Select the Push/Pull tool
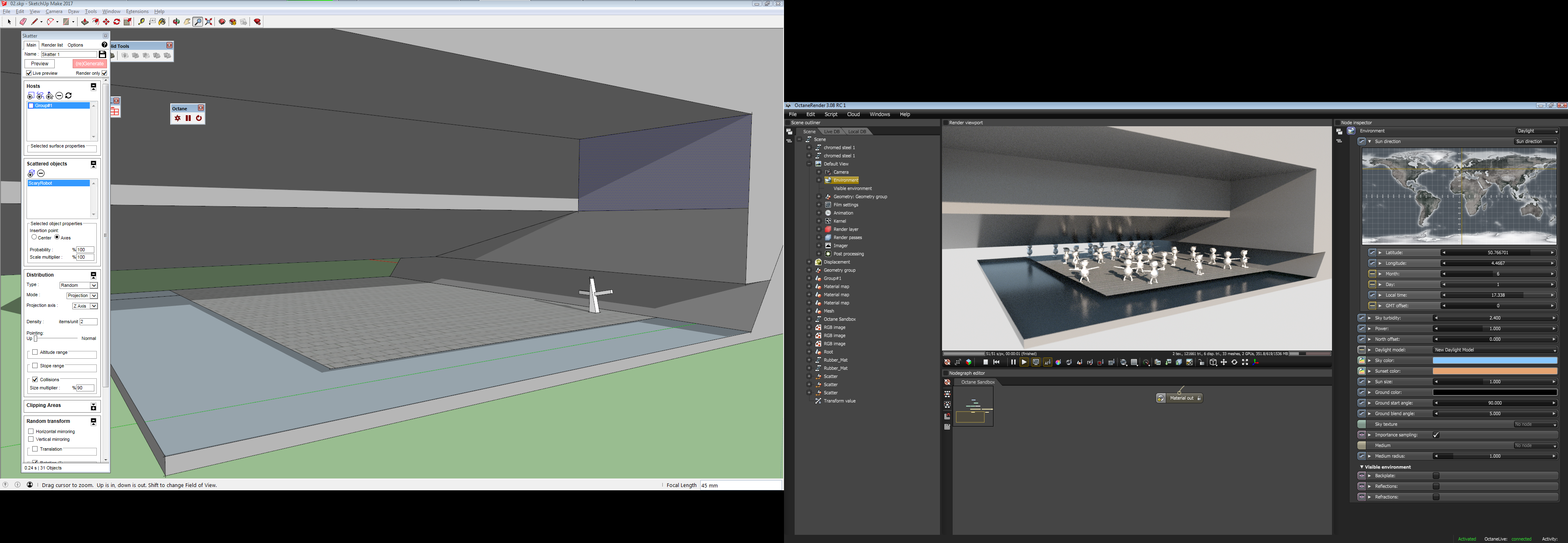The height and width of the screenshot is (543, 1568). click(x=85, y=22)
